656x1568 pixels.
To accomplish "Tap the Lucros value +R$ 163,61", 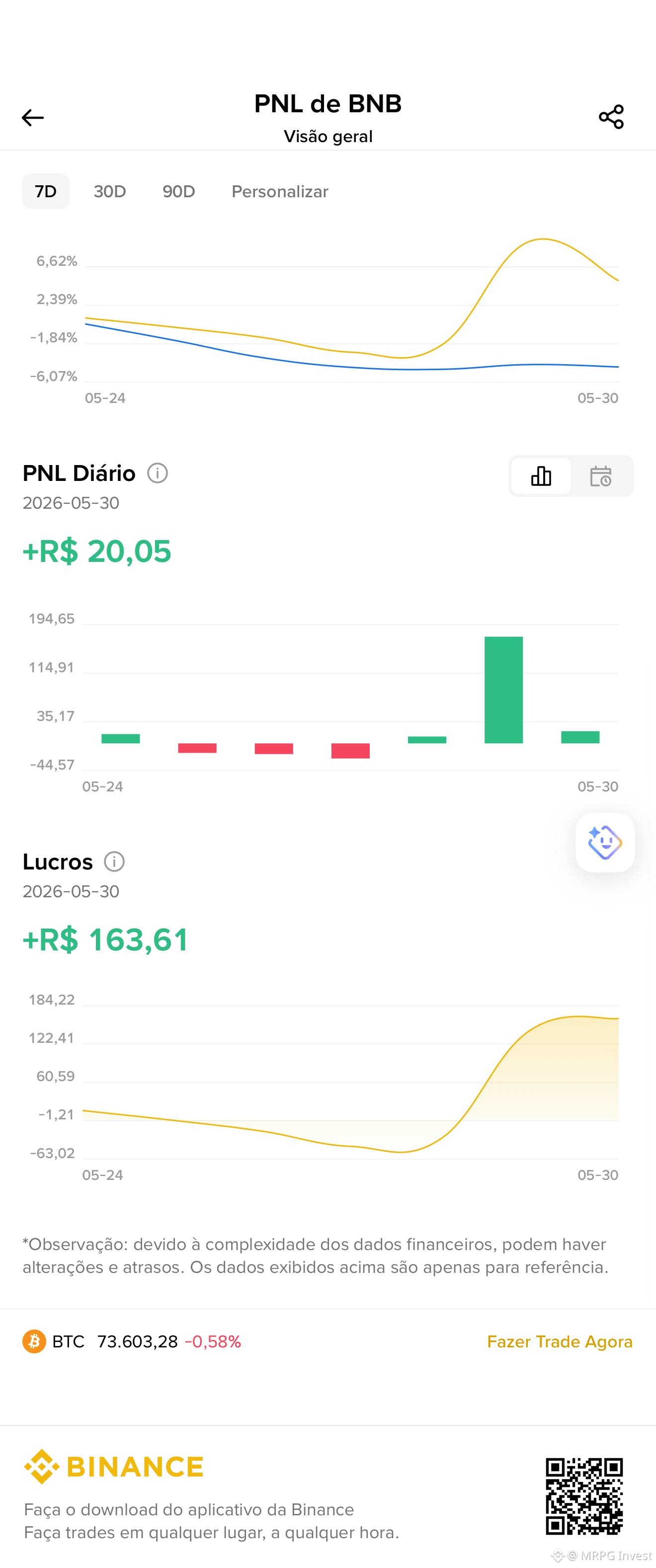I will (105, 940).
